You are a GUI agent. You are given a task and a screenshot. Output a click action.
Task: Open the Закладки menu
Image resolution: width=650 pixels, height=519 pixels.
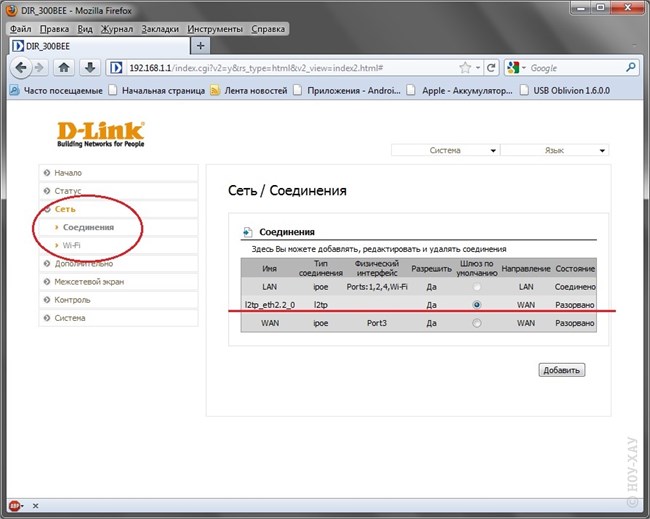tap(160, 29)
